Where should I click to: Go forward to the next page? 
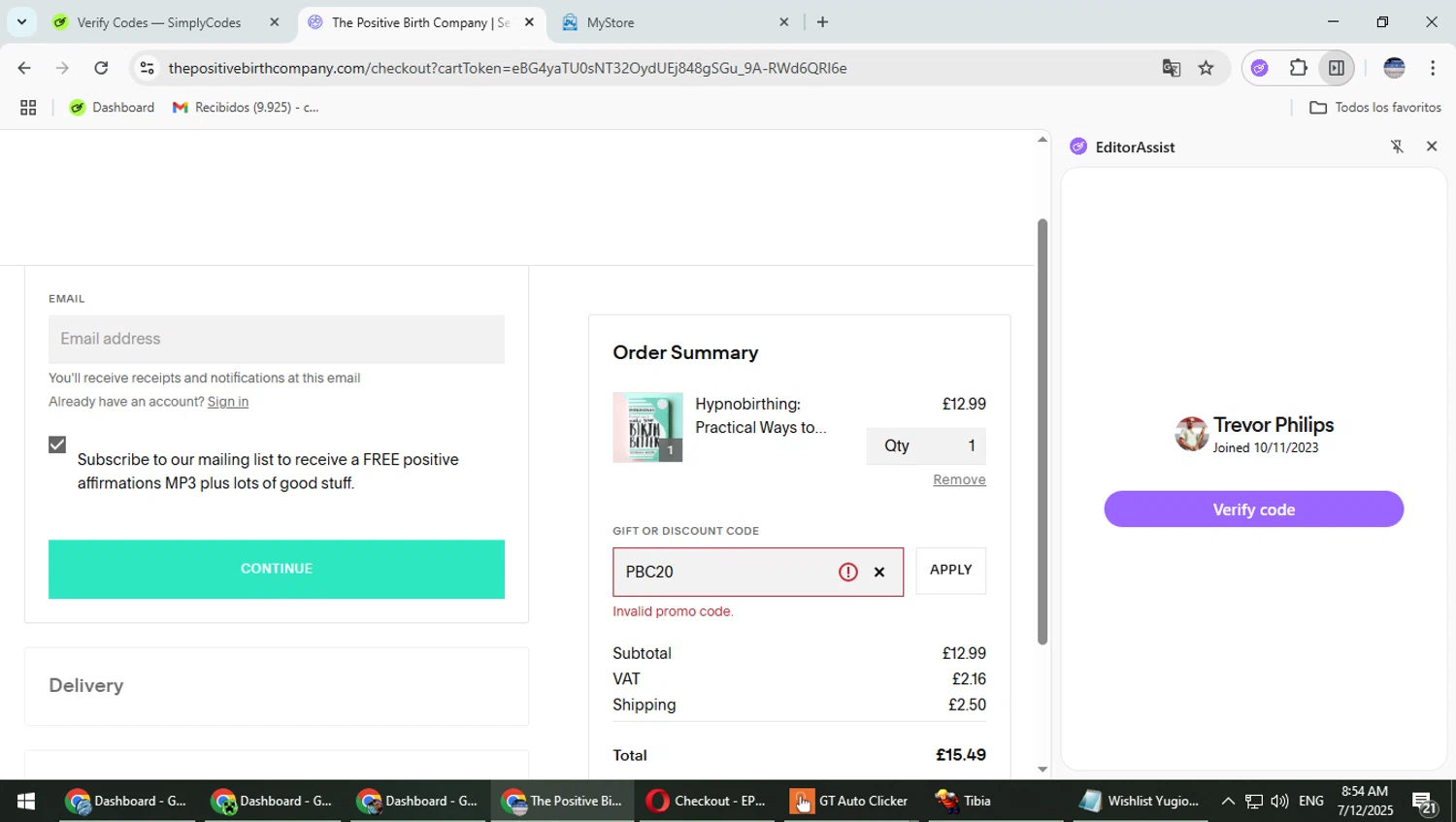tap(62, 68)
